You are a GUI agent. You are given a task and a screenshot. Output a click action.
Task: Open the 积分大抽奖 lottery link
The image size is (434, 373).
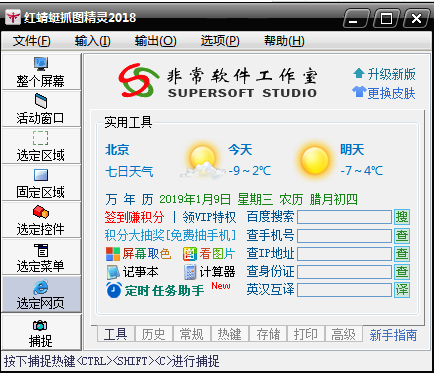tap(170, 235)
